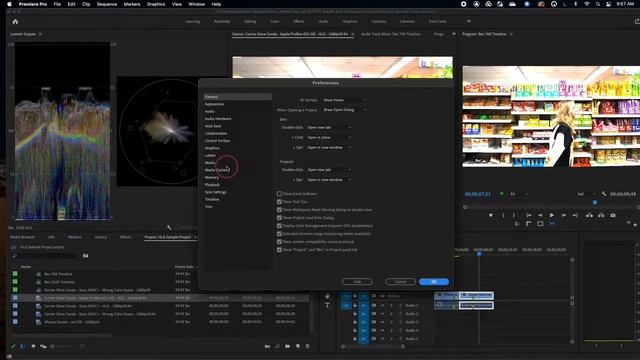Viewport: 640px width, 360px height.
Task: Open the At Startup dropdown
Action: tap(345, 100)
